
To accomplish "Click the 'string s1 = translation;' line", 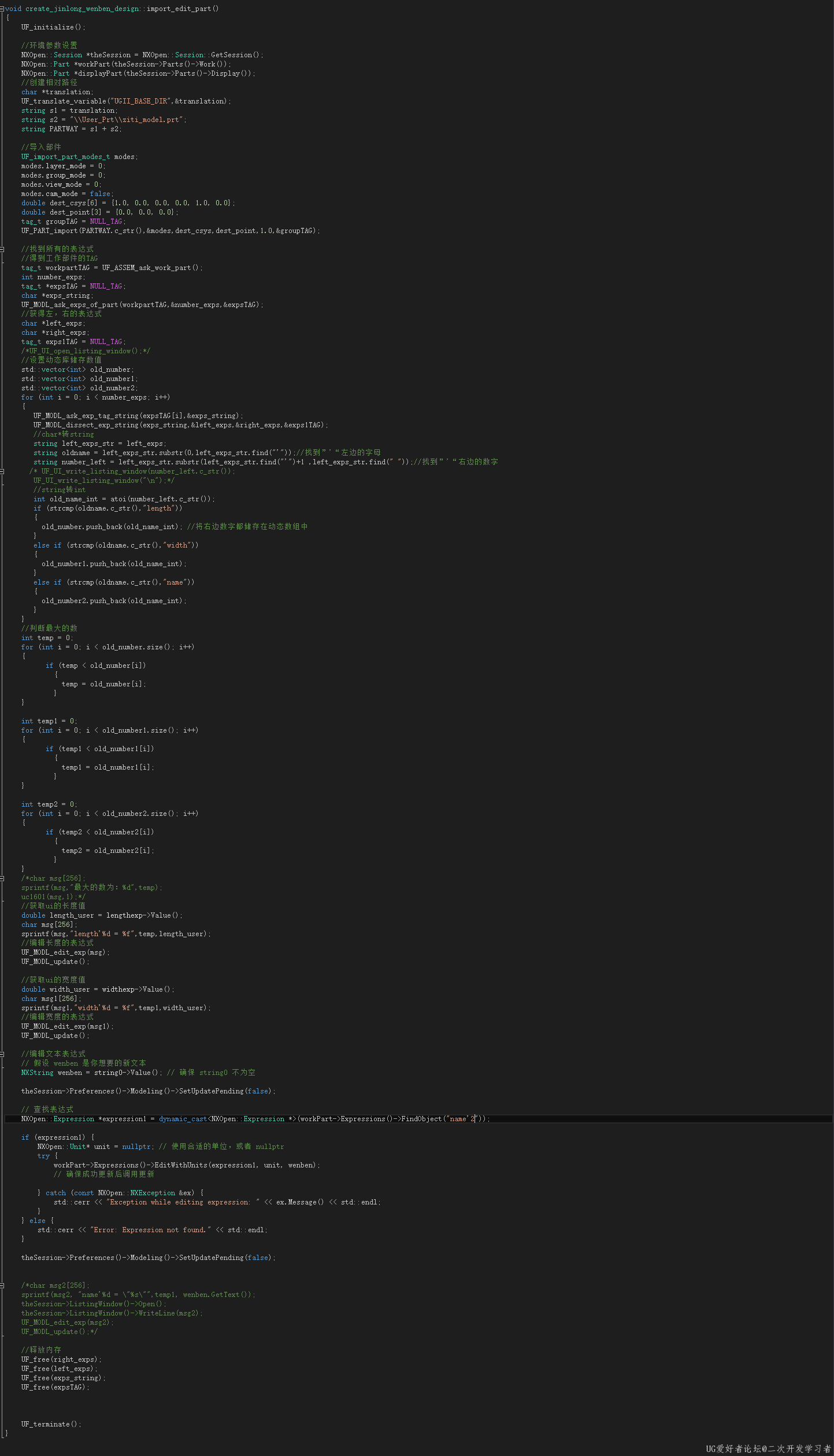I will click(69, 110).
